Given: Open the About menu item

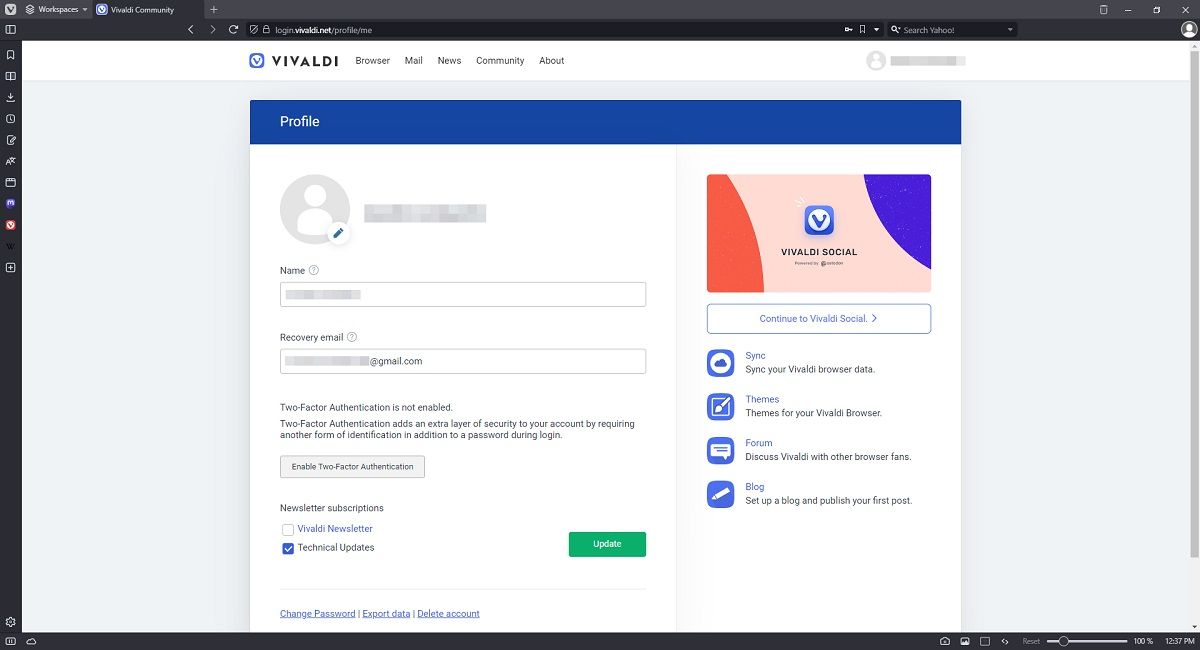Looking at the screenshot, I should tap(552, 60).
